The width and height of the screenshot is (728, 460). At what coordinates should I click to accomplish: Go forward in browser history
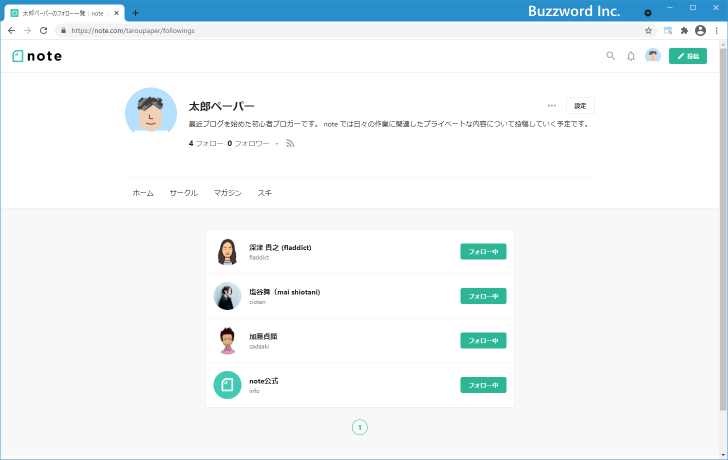point(27,31)
